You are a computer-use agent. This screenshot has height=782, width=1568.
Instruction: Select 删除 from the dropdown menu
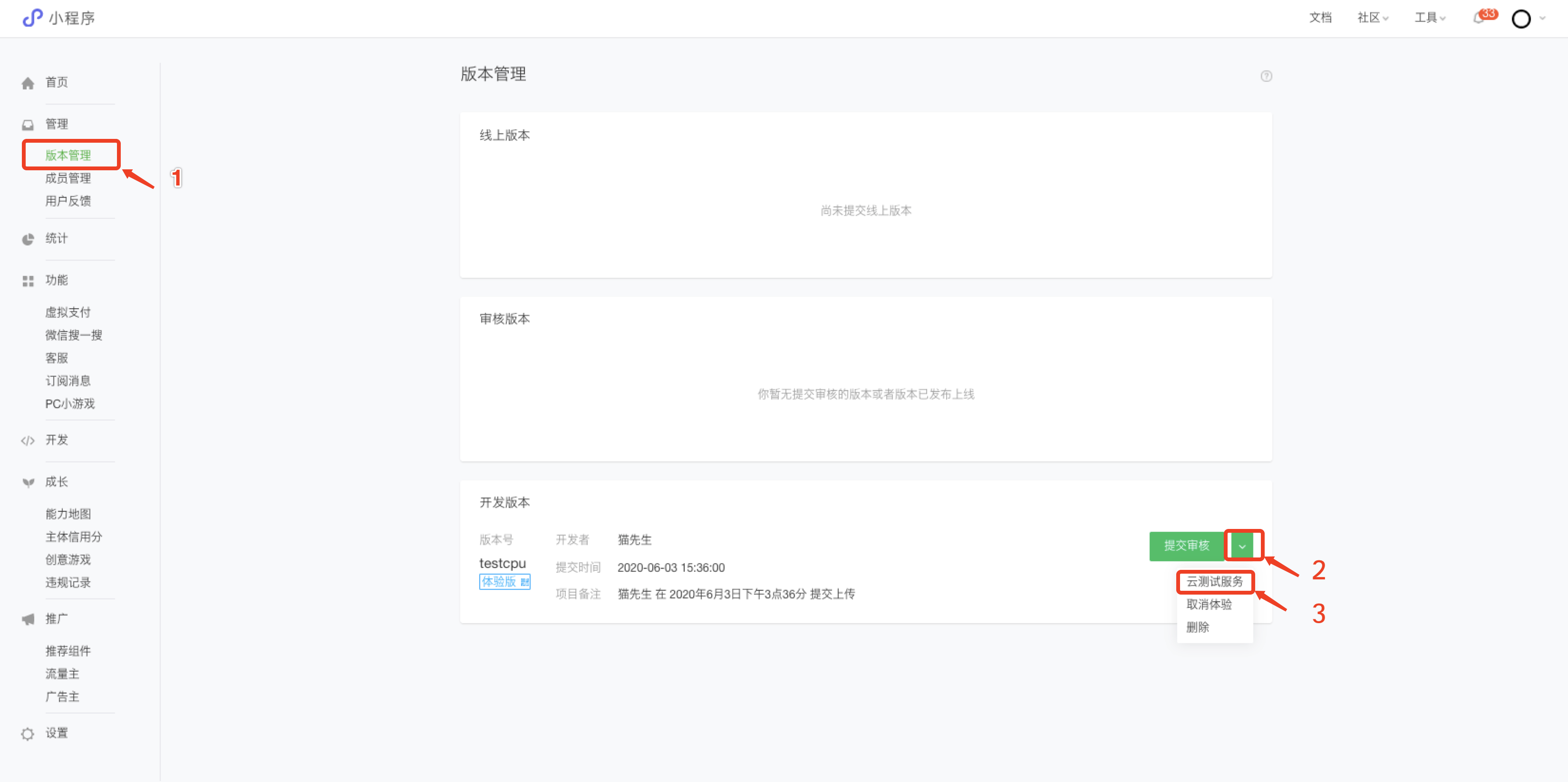(1197, 627)
